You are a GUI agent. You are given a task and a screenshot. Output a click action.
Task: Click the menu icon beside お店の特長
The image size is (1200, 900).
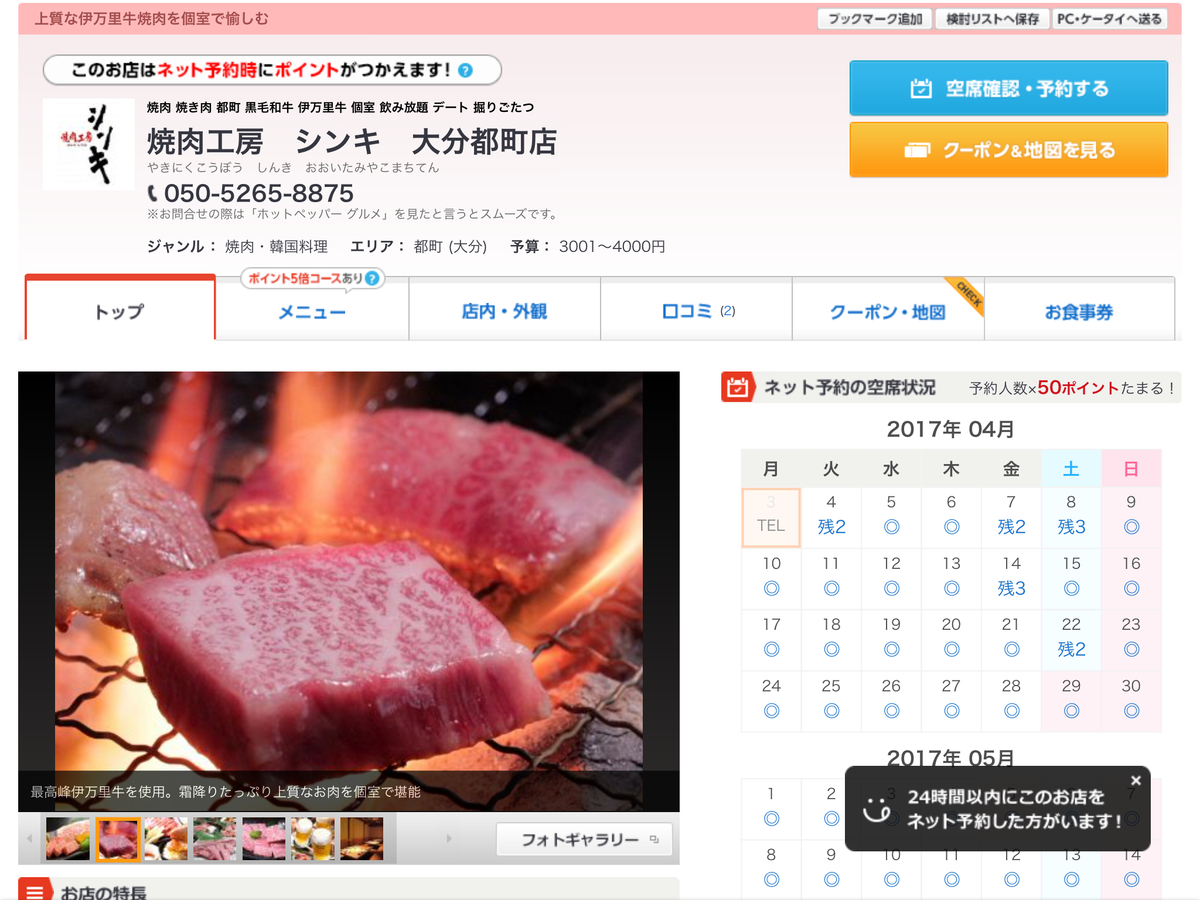click(35, 890)
